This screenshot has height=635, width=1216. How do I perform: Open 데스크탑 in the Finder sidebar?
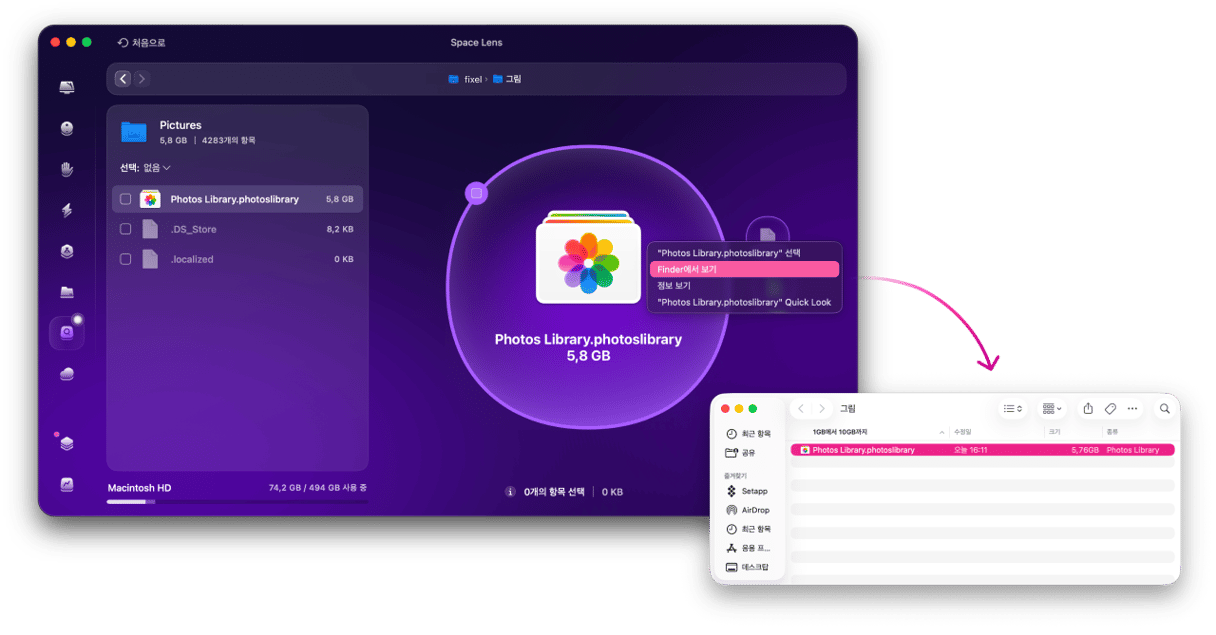tap(748, 567)
